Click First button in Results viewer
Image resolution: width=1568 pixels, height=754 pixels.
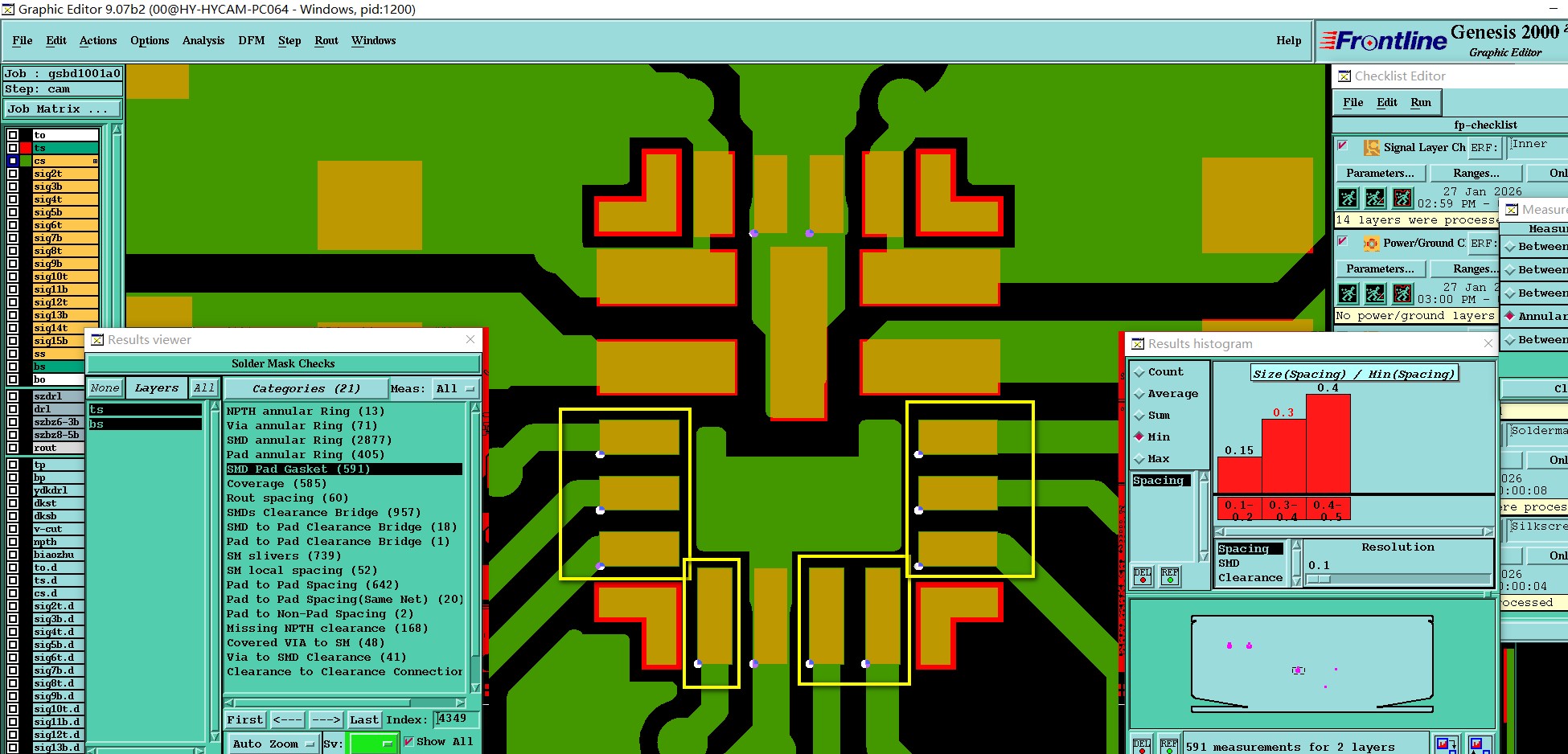tap(244, 720)
